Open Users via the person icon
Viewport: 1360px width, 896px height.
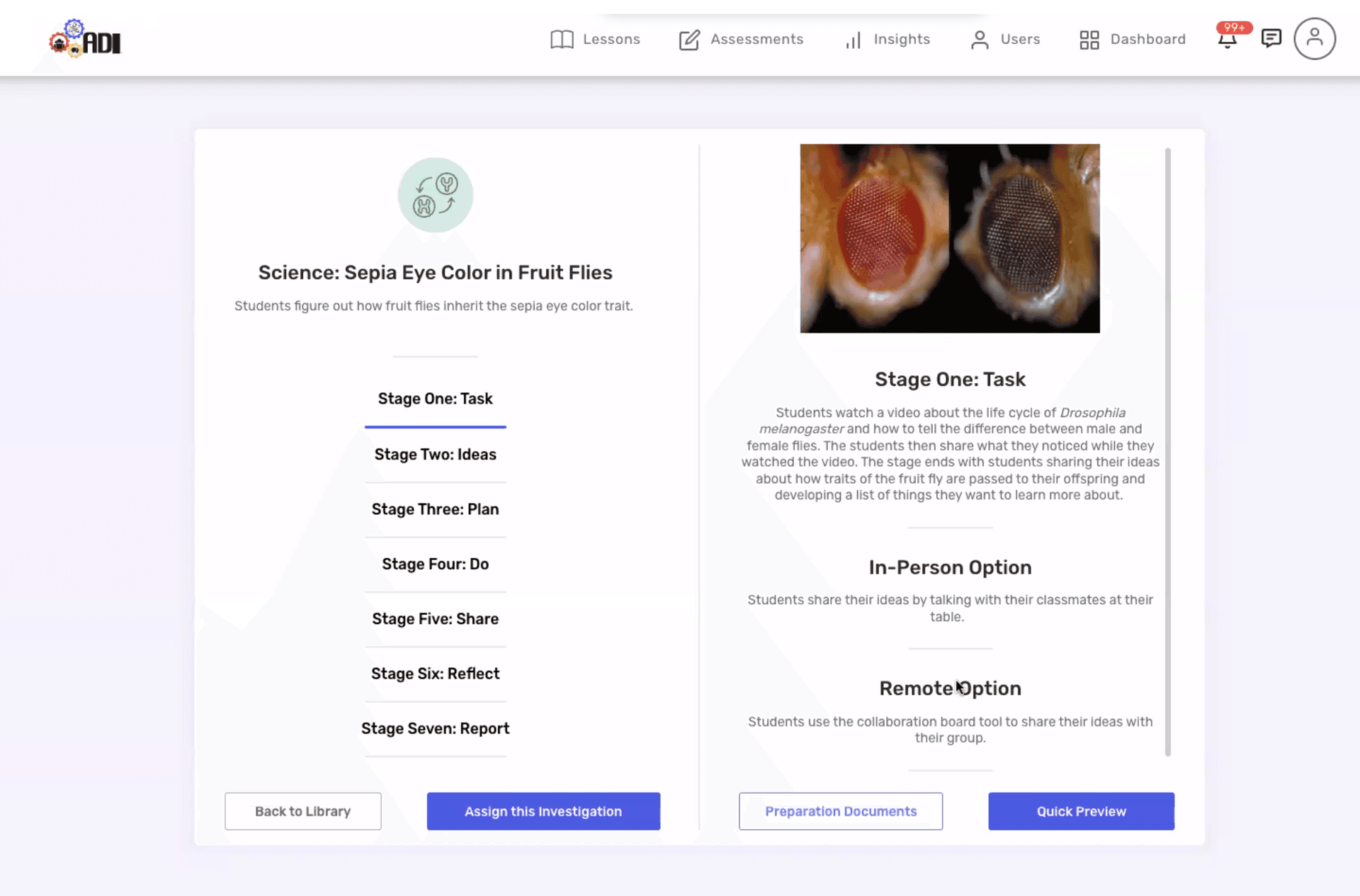pyautogui.click(x=980, y=39)
